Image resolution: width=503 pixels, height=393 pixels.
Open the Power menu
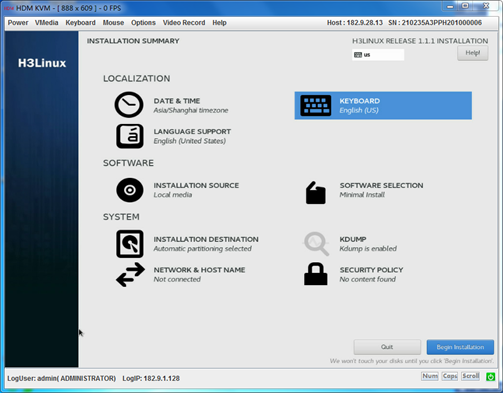[18, 23]
